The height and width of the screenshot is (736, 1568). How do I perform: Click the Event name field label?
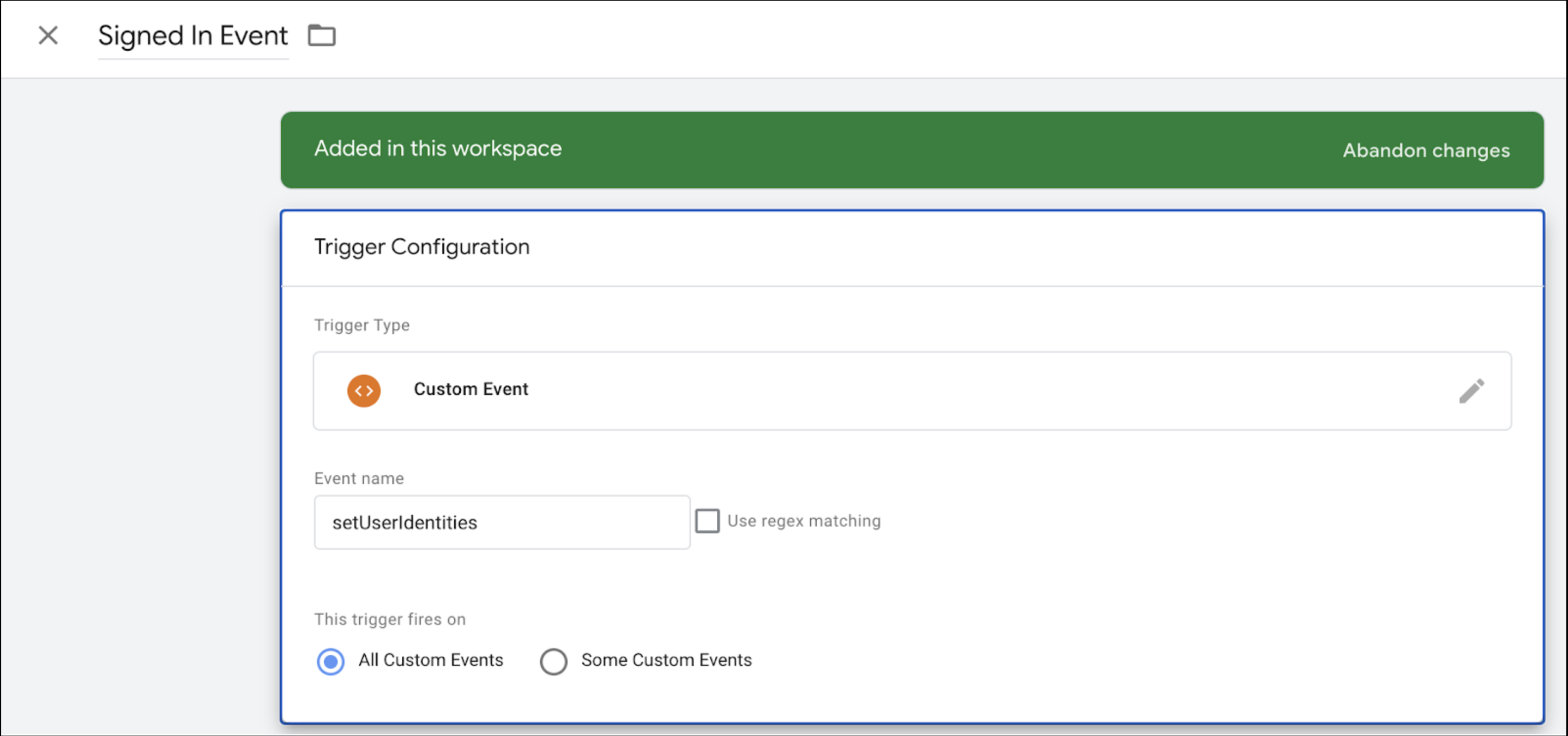(359, 479)
